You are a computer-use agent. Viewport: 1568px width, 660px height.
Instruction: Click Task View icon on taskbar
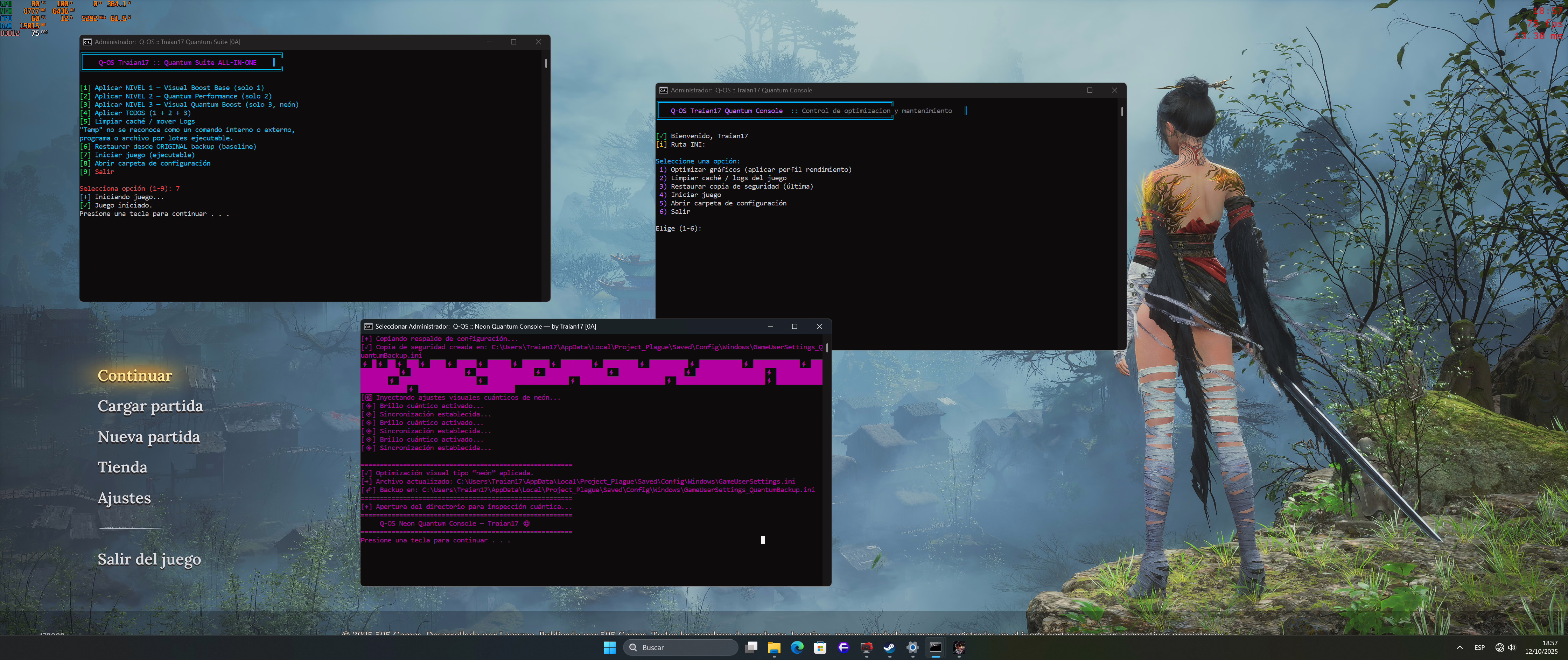click(x=751, y=647)
